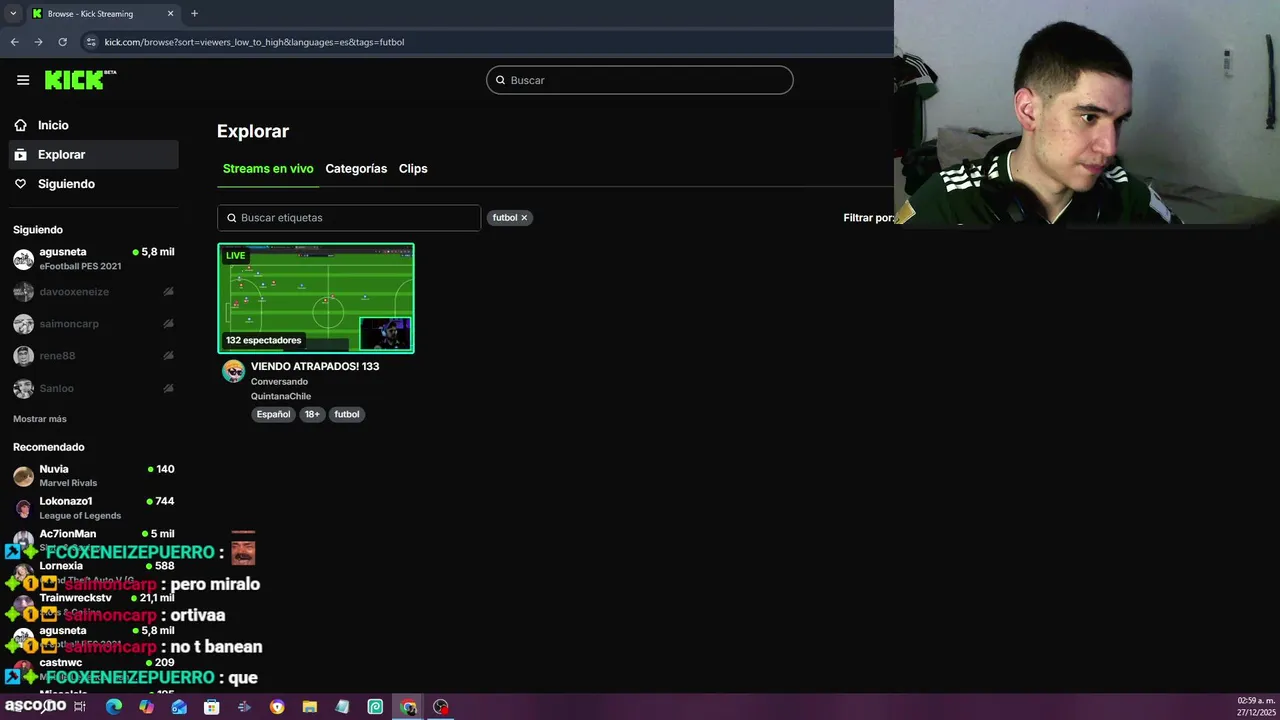Open the tab search dropdown arrow

click(x=13, y=13)
